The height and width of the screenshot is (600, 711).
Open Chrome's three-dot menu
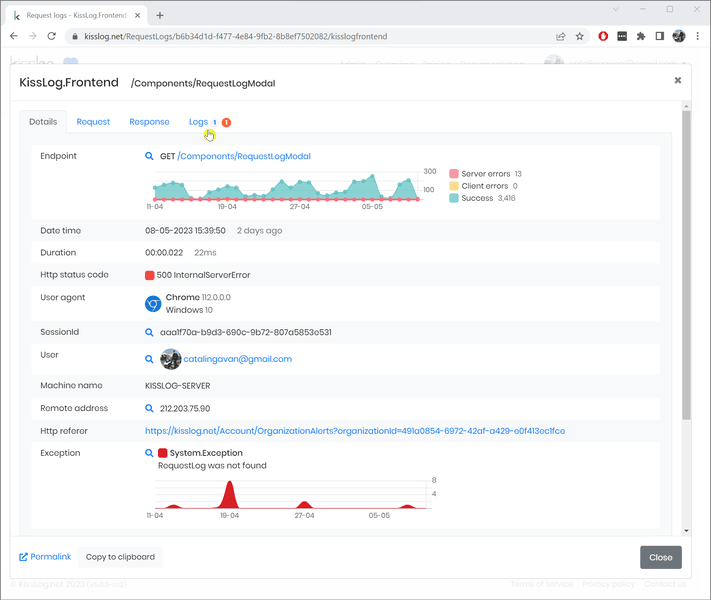tap(697, 36)
